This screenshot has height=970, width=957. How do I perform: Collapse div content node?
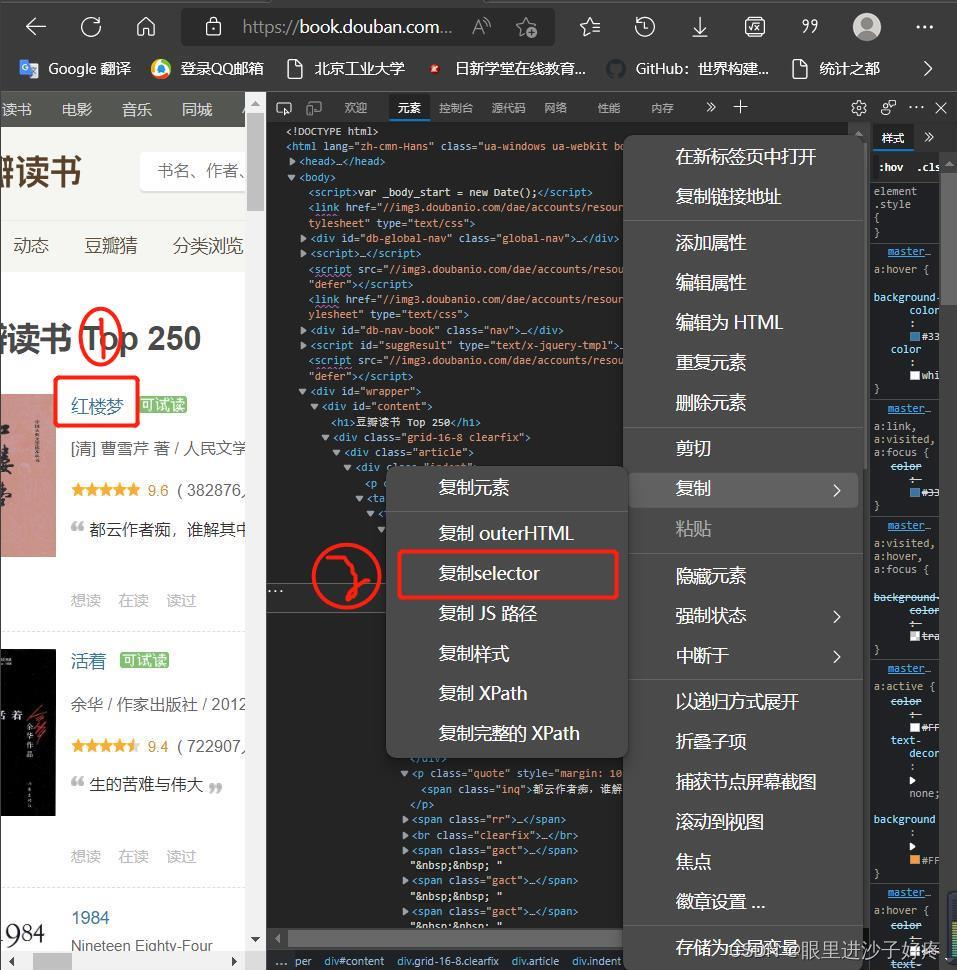[314, 406]
